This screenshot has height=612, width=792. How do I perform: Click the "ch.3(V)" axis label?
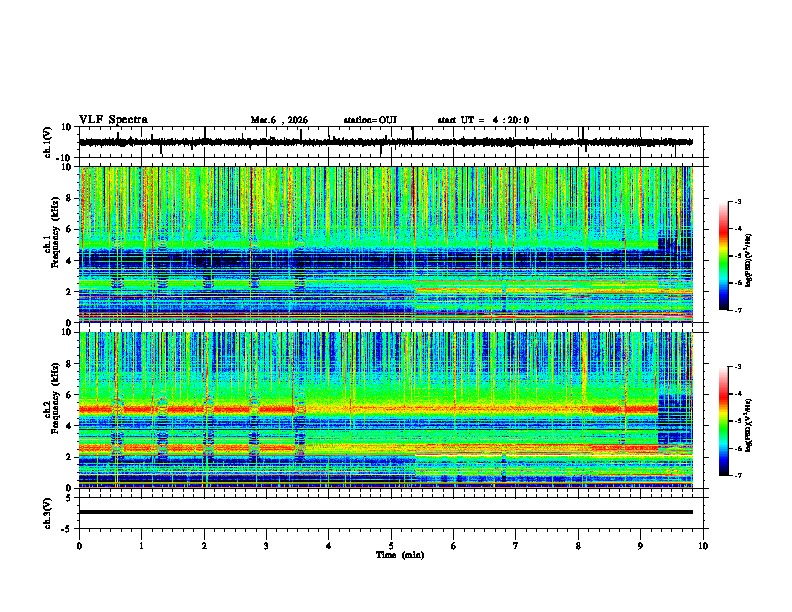[x=48, y=513]
